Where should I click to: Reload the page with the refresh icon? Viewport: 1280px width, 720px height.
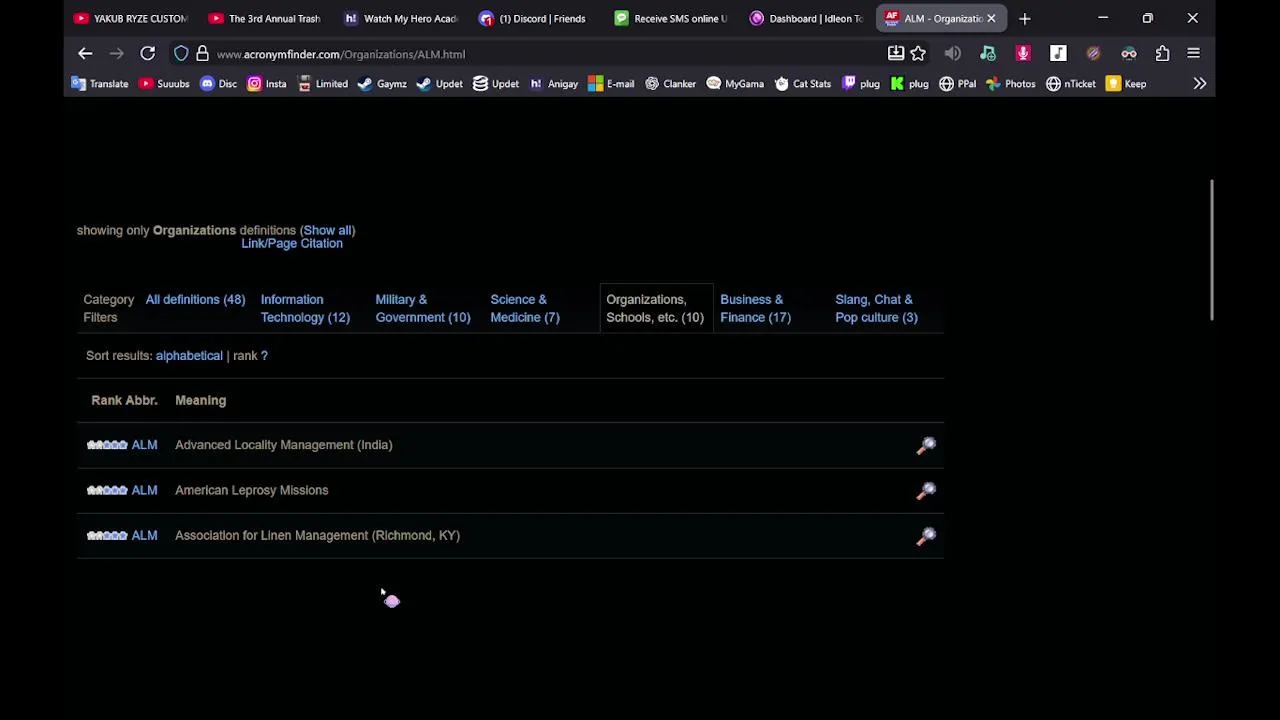pos(147,54)
